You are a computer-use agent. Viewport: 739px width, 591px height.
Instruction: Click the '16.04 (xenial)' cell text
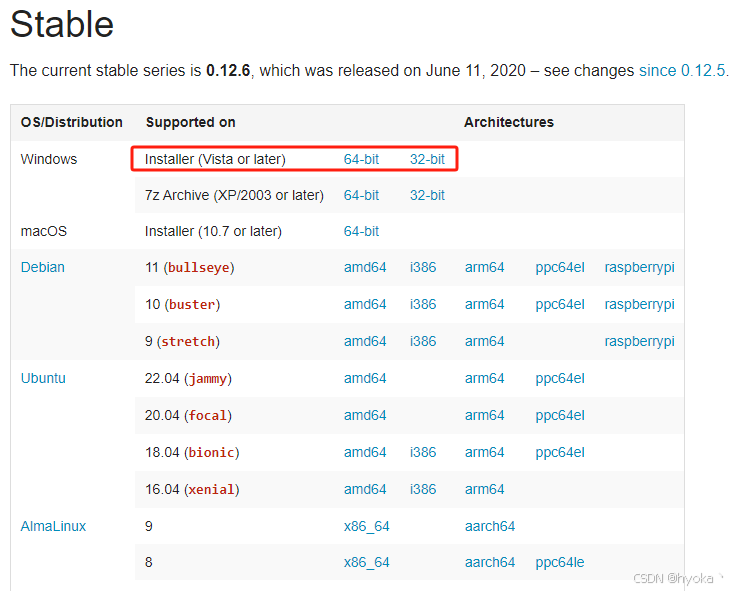point(192,490)
